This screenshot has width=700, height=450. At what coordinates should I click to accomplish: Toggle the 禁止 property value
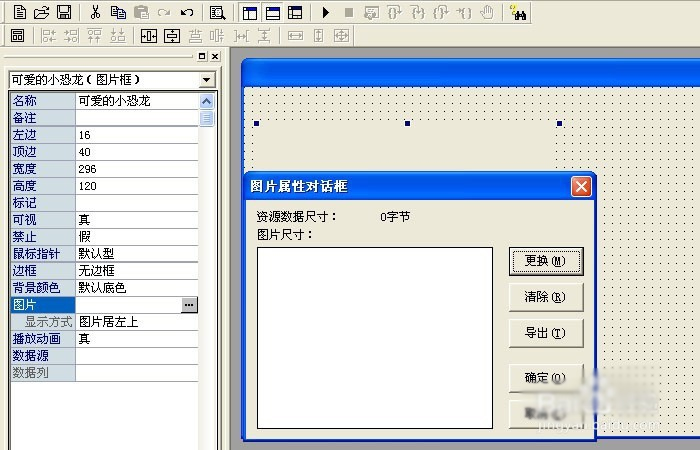[136, 236]
